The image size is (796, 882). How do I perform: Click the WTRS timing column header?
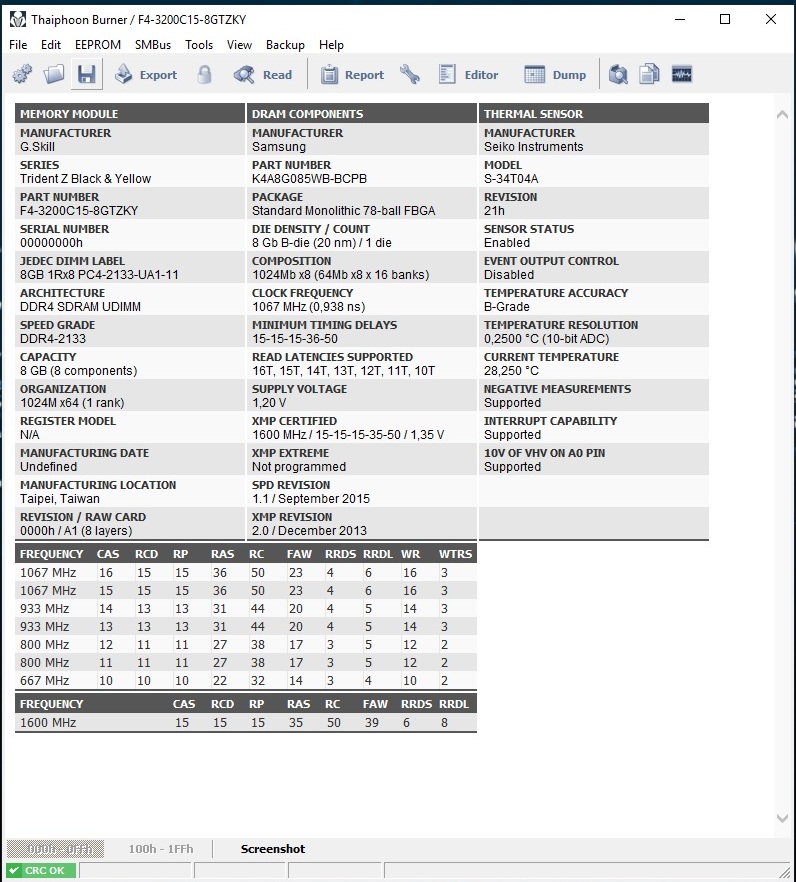[x=455, y=554]
